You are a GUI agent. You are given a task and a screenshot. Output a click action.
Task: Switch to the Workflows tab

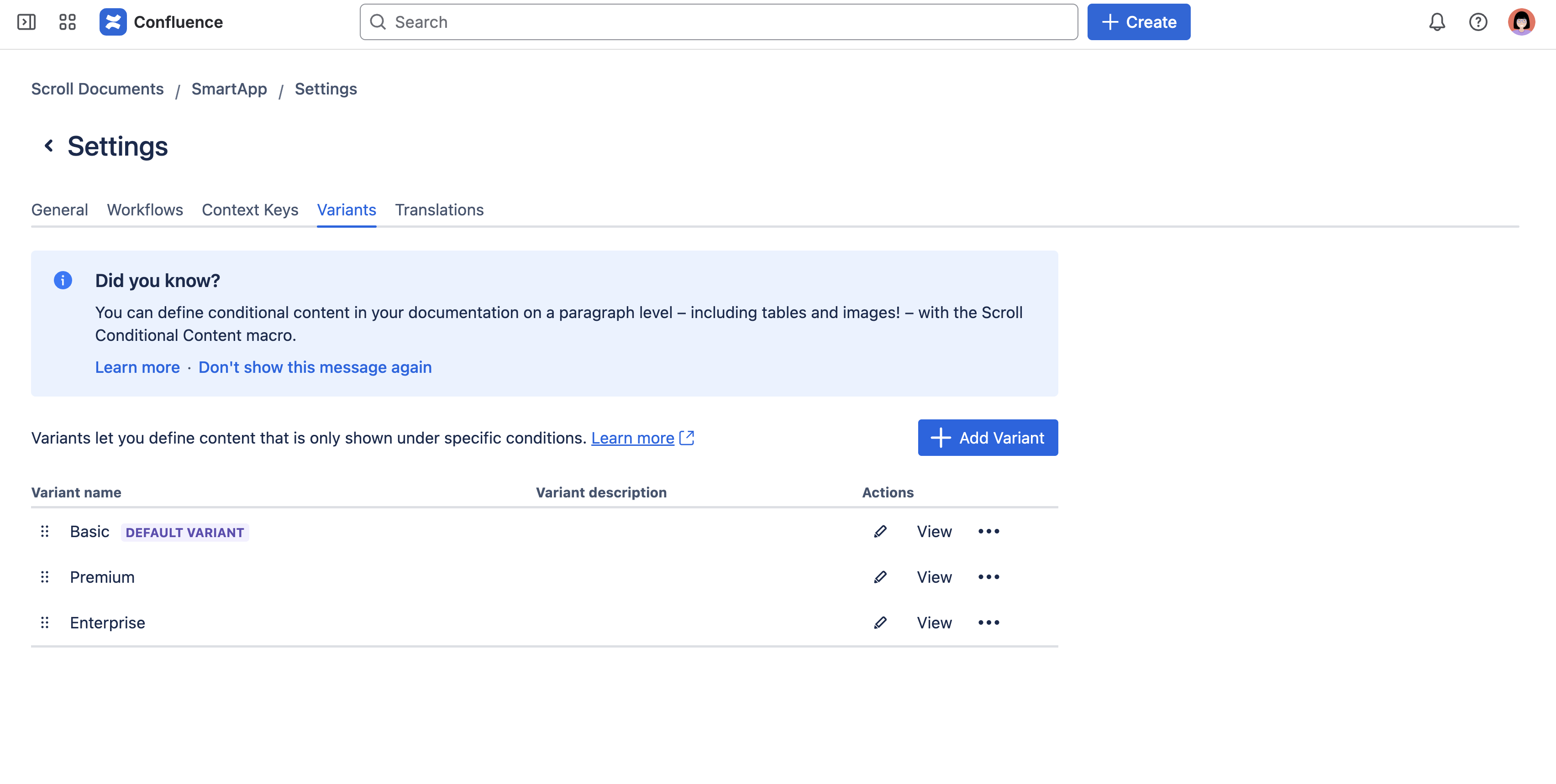(x=144, y=210)
